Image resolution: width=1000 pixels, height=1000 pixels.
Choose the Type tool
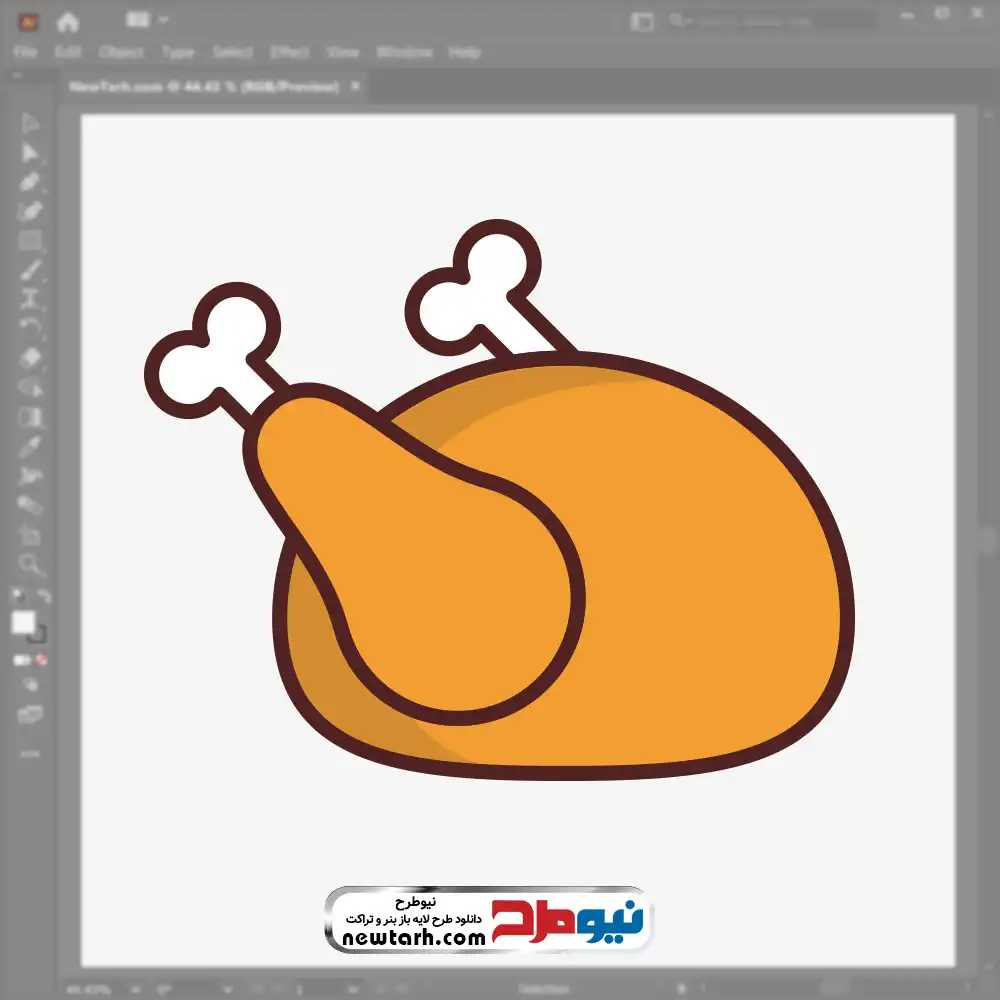point(30,298)
